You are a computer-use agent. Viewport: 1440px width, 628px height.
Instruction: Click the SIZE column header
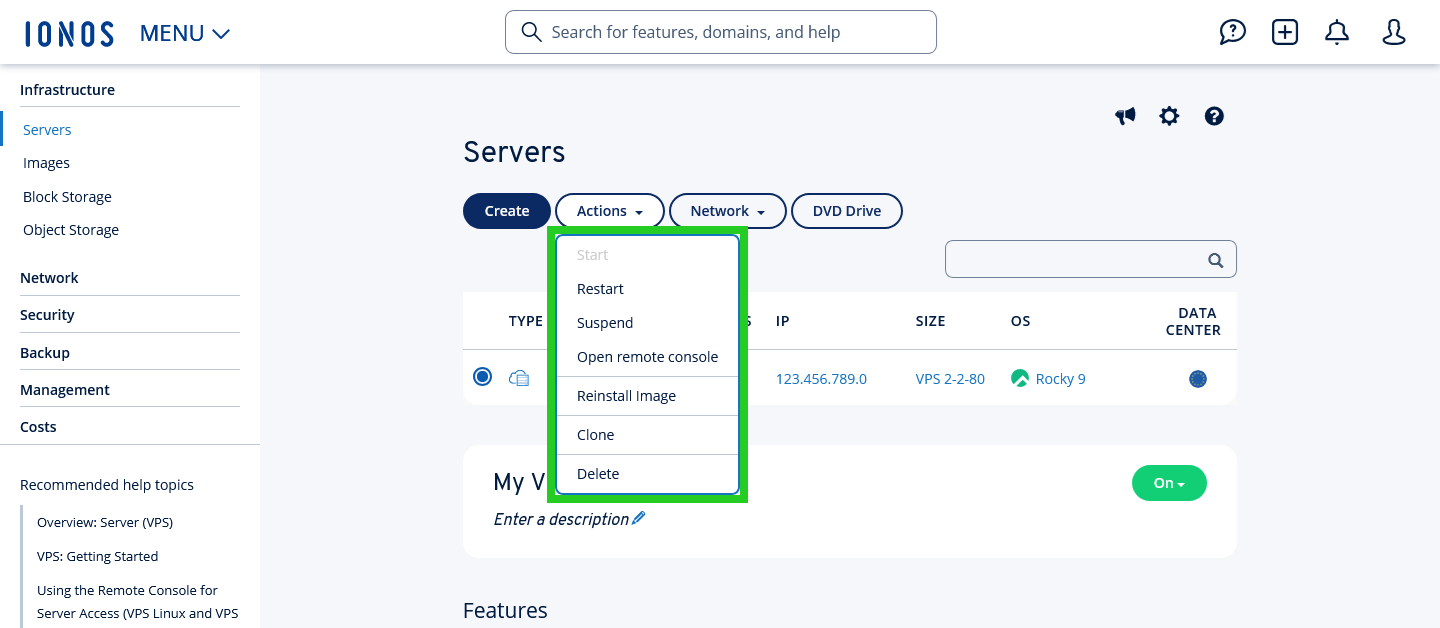(930, 321)
